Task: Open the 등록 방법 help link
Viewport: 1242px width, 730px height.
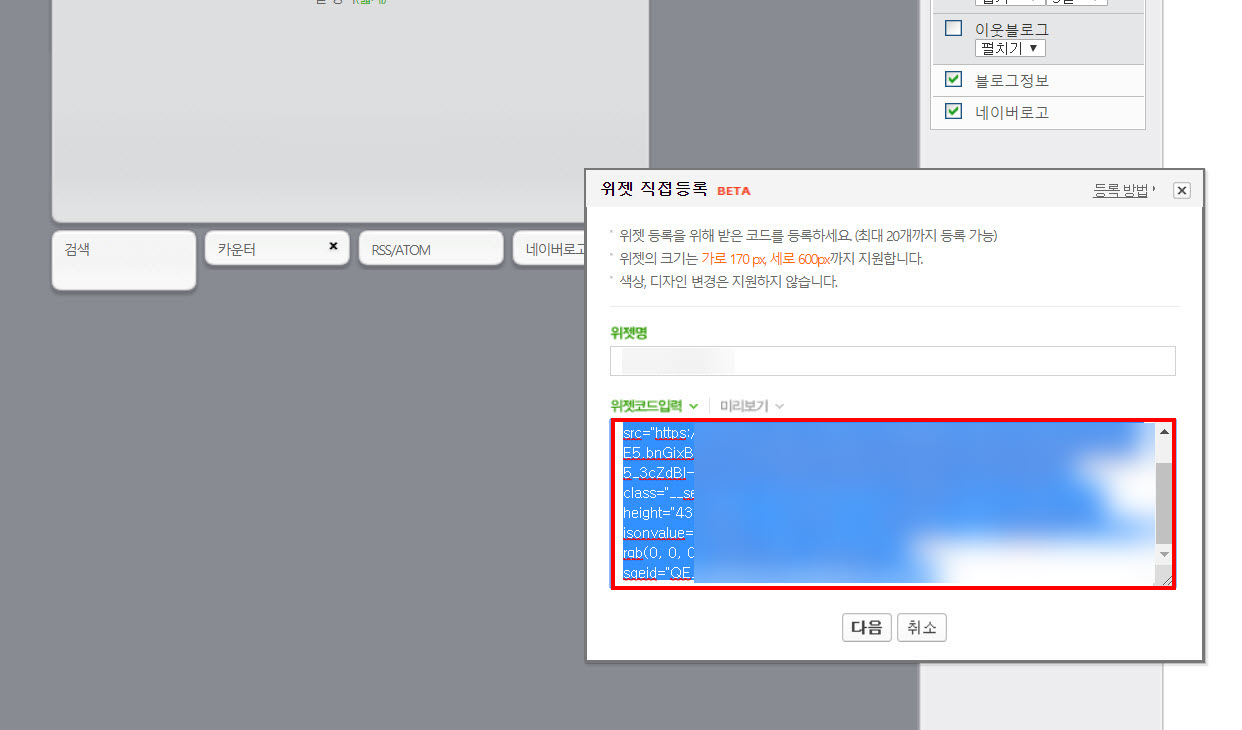Action: pyautogui.click(x=1123, y=190)
